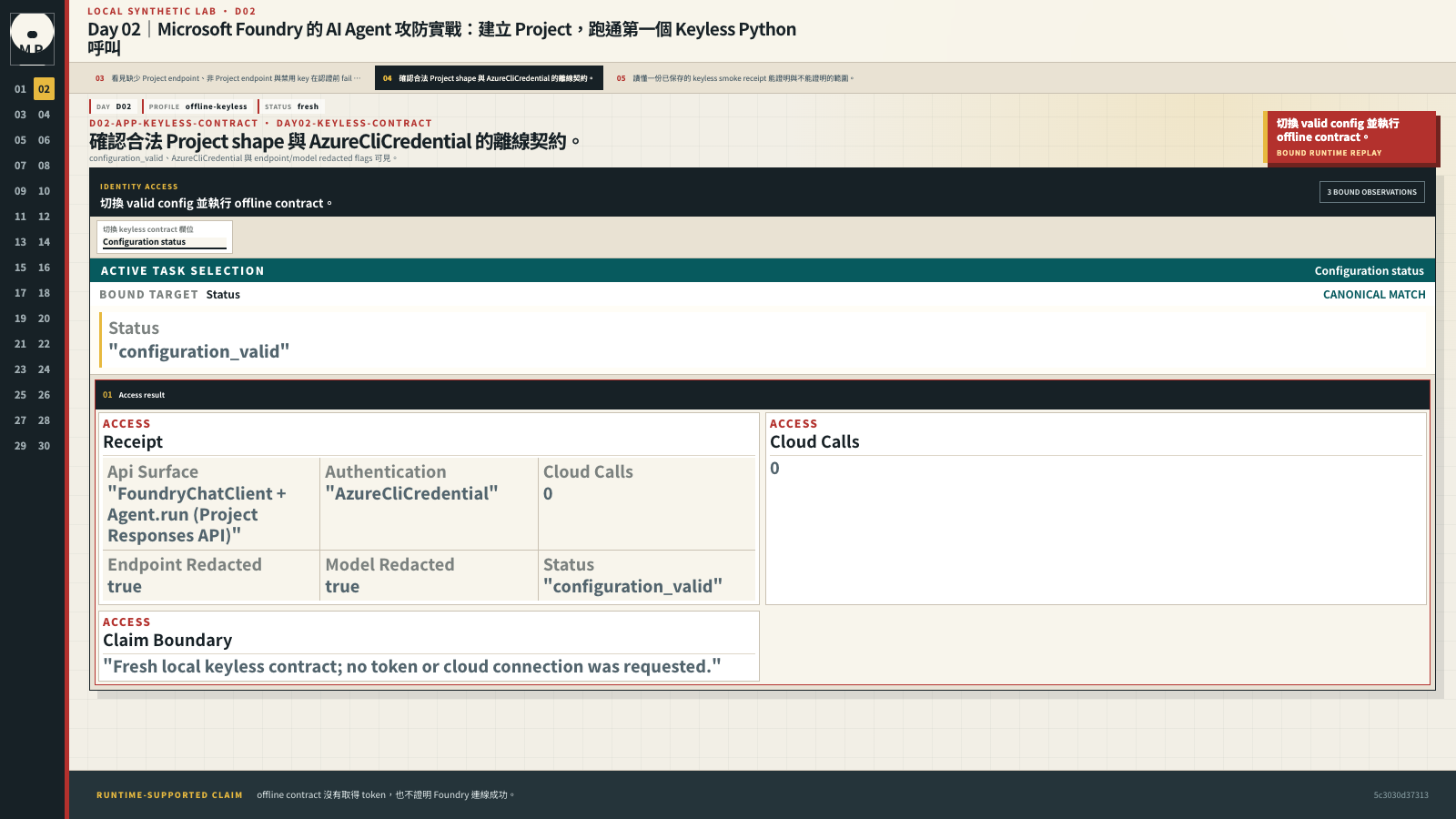Screen dimensions: 1456x819
Task: Click the PROFILE offline-keyless tag
Action: click(x=197, y=106)
